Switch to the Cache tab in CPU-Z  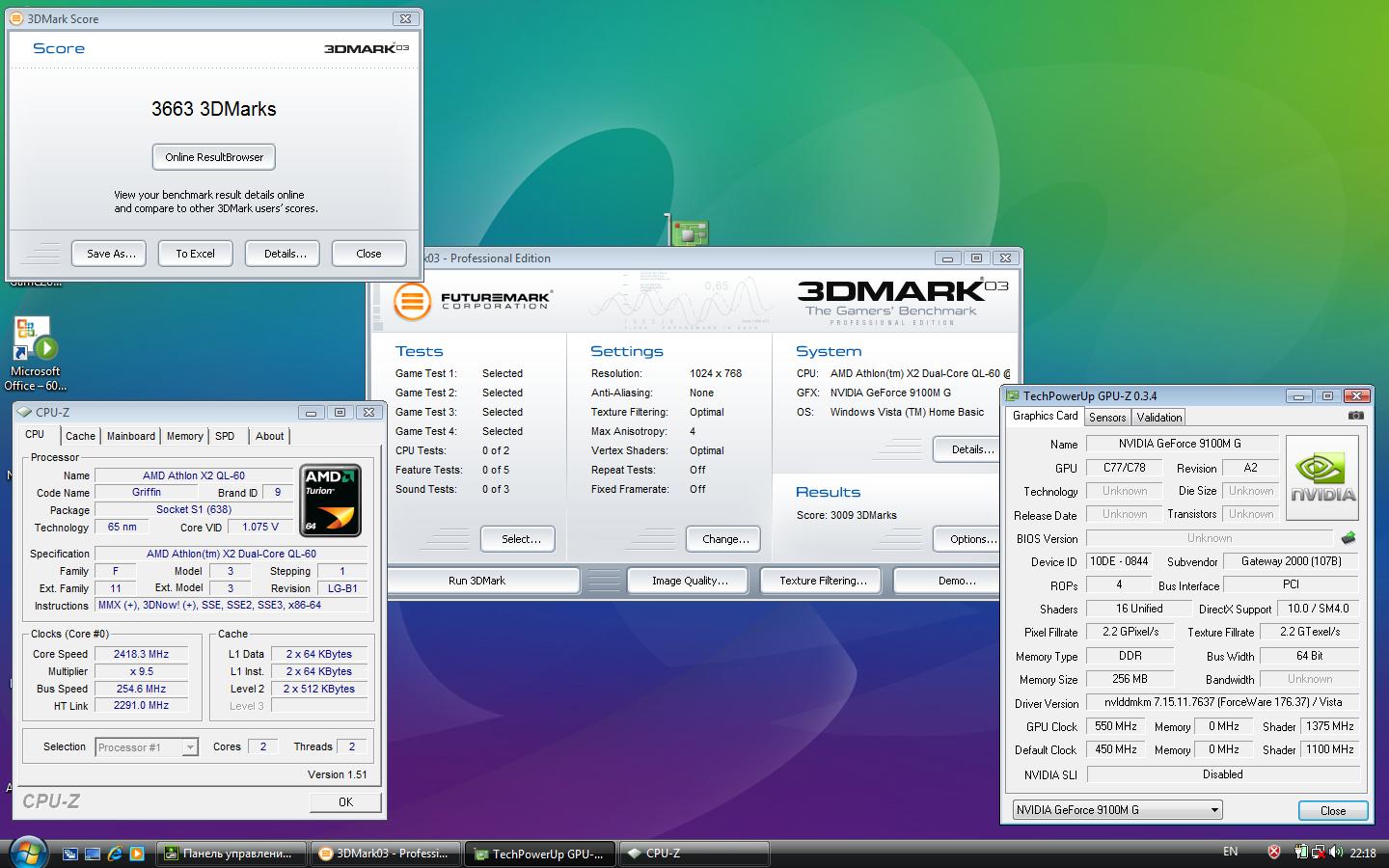click(80, 436)
